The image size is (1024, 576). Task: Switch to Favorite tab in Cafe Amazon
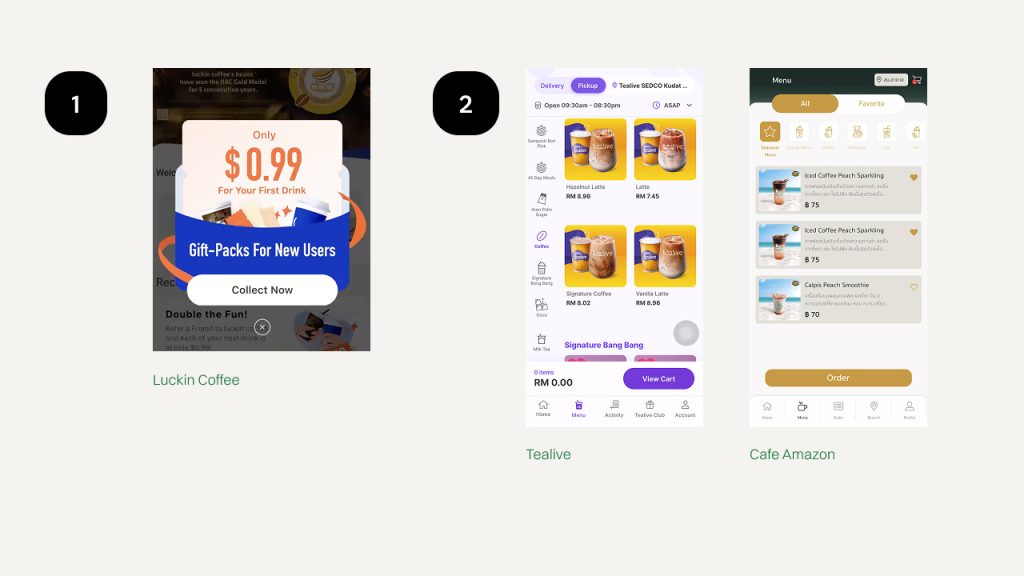871,104
